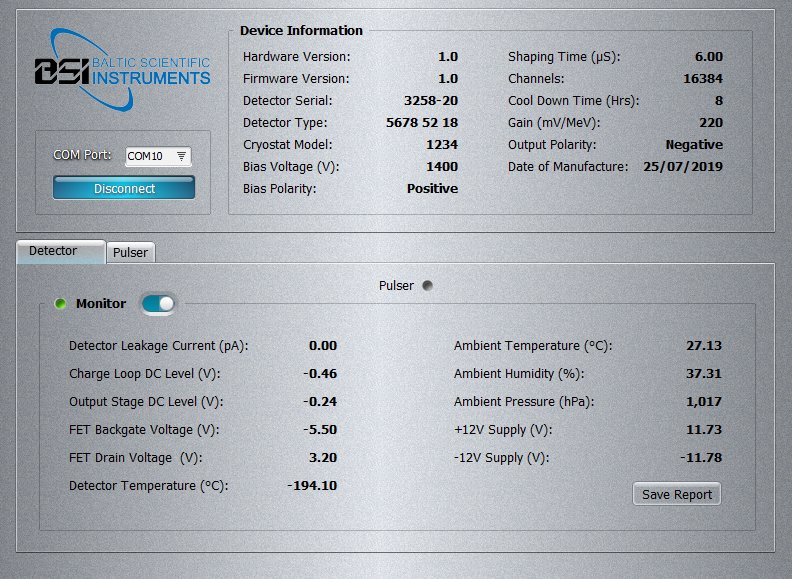Click the Detector Temperature value

click(x=311, y=486)
